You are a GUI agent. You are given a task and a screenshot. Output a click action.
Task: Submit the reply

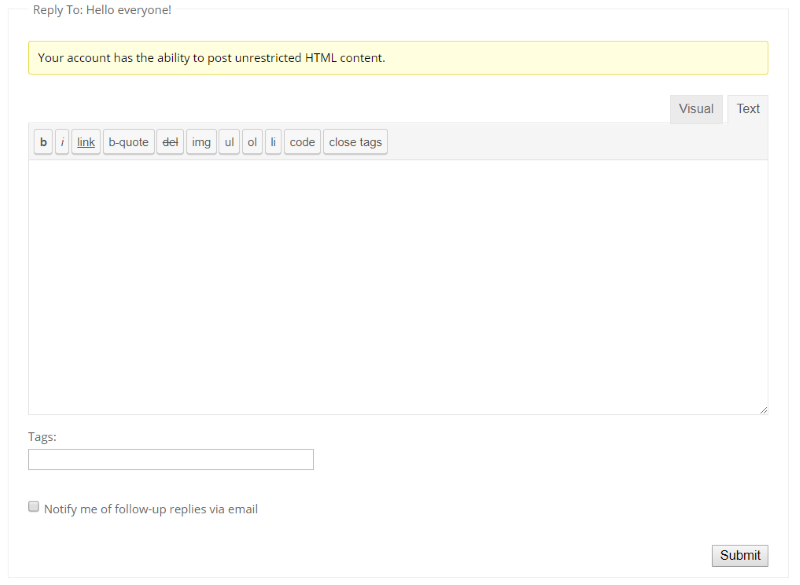[x=740, y=555]
